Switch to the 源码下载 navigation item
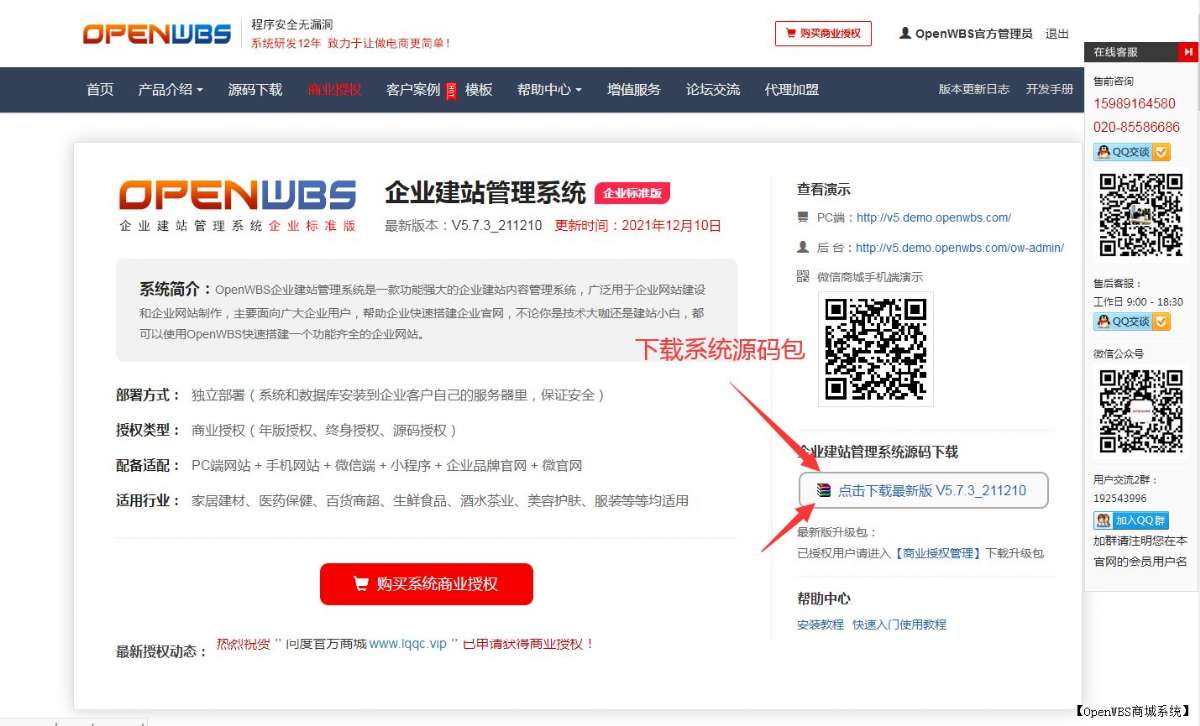Image resolution: width=1200 pixels, height=726 pixels. click(254, 89)
